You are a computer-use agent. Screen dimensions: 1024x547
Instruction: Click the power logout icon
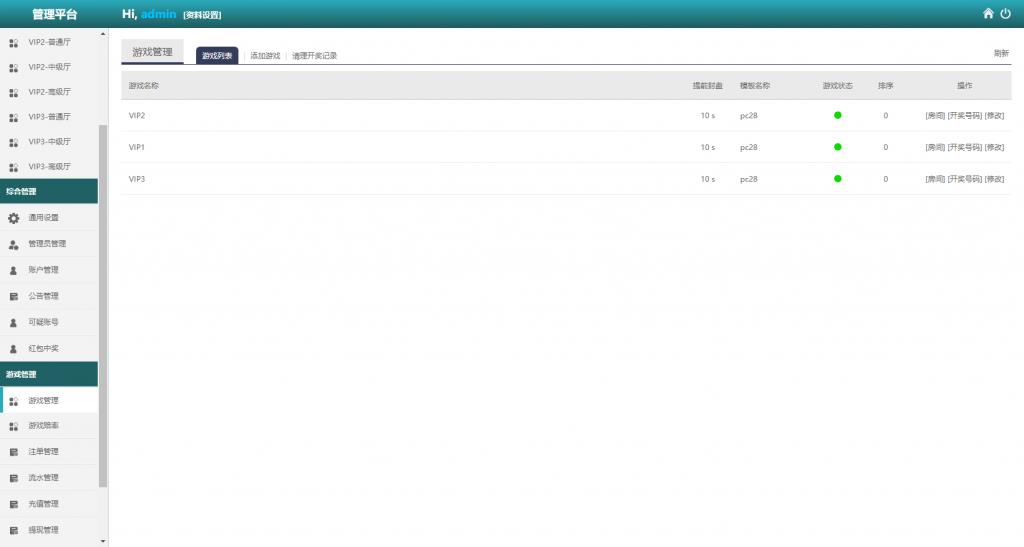click(1006, 14)
